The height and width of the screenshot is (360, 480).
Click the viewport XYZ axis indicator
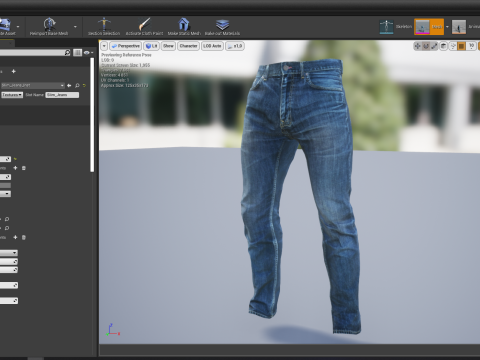click(113, 329)
